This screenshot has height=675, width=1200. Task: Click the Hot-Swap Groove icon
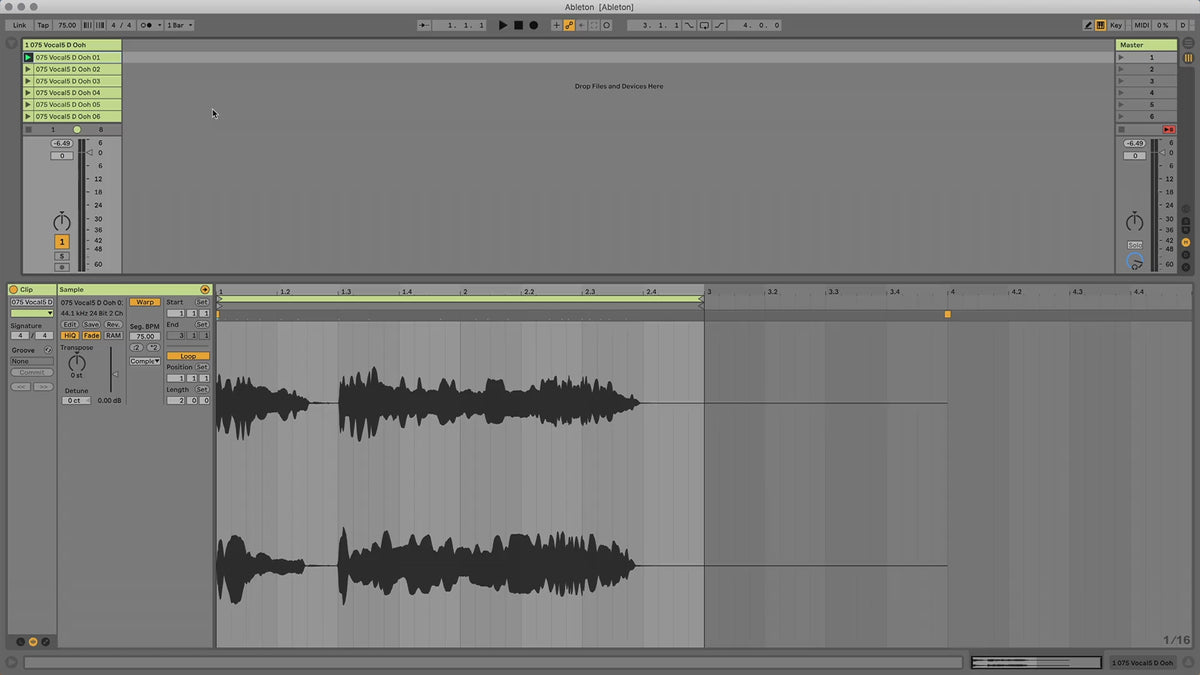pyautogui.click(x=47, y=350)
